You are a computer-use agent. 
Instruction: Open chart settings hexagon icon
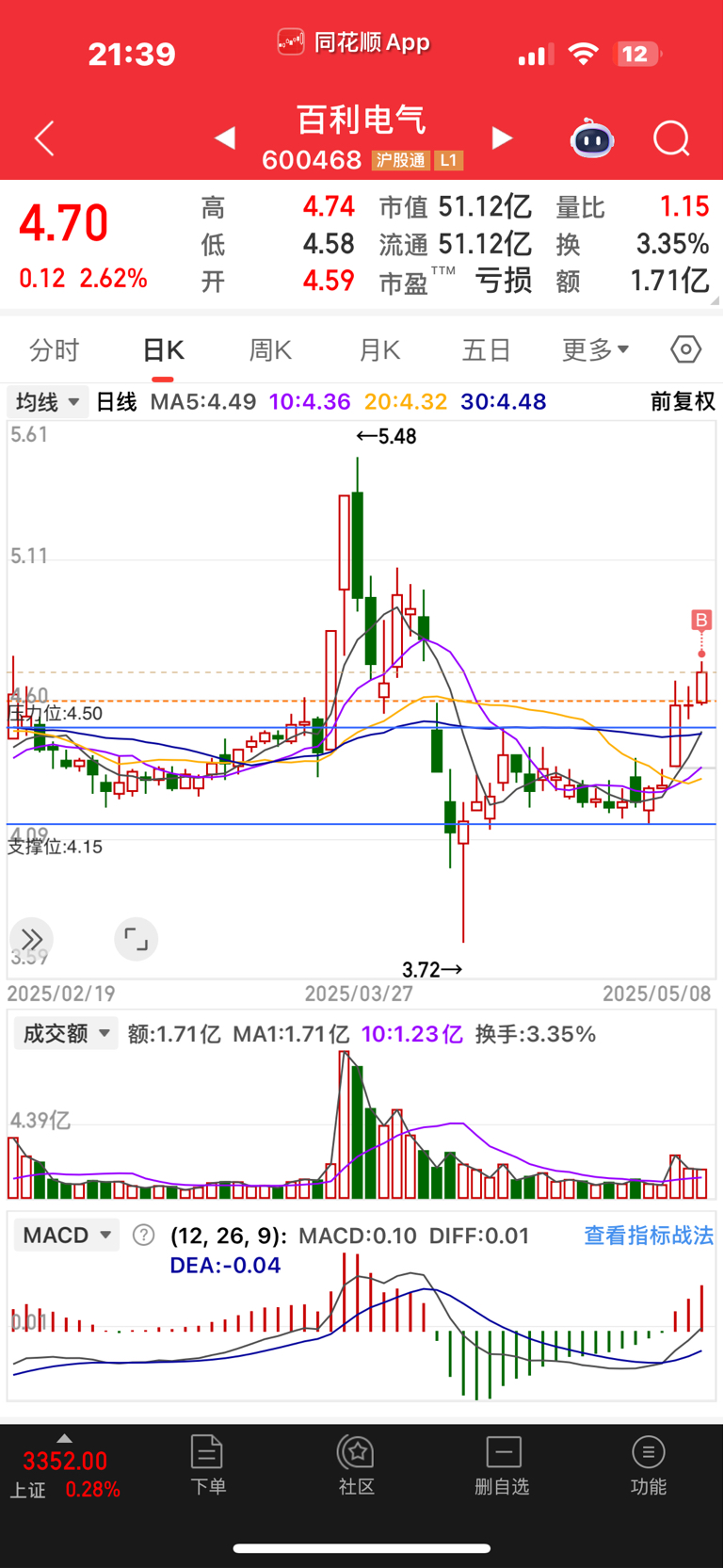click(685, 349)
